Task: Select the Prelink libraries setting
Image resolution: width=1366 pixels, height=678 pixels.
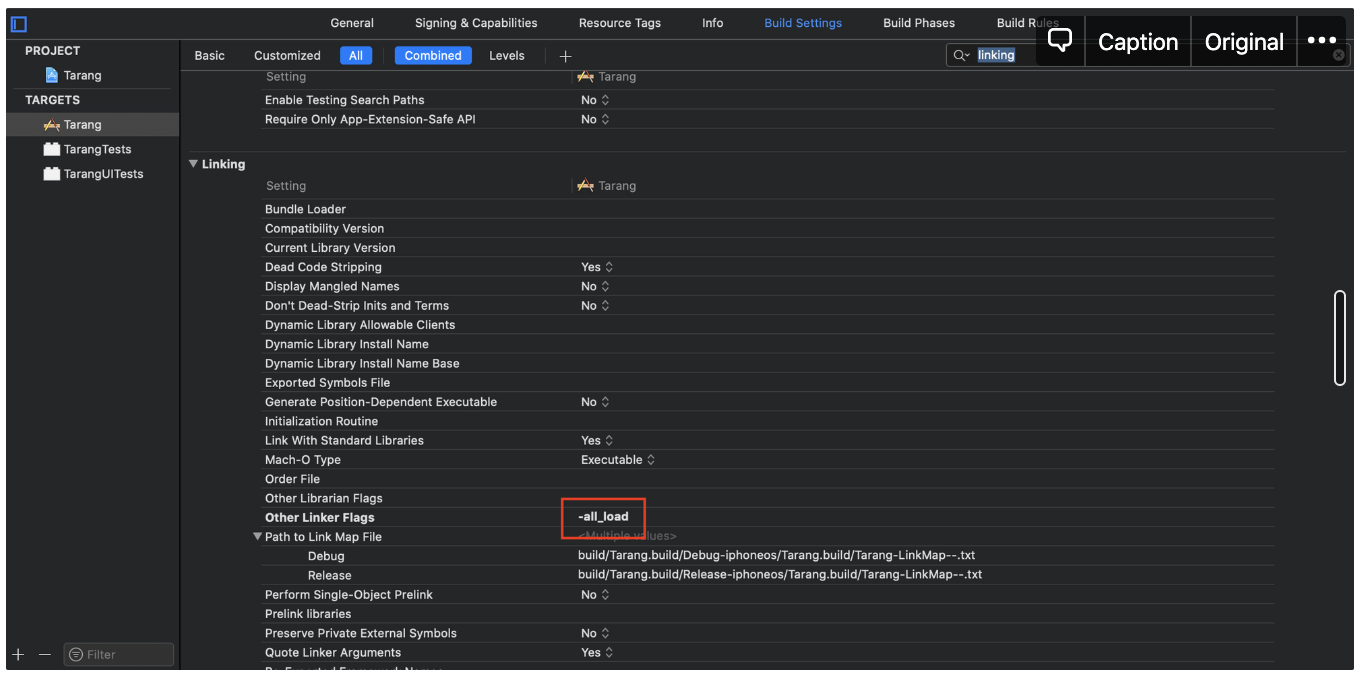Action: pos(308,614)
